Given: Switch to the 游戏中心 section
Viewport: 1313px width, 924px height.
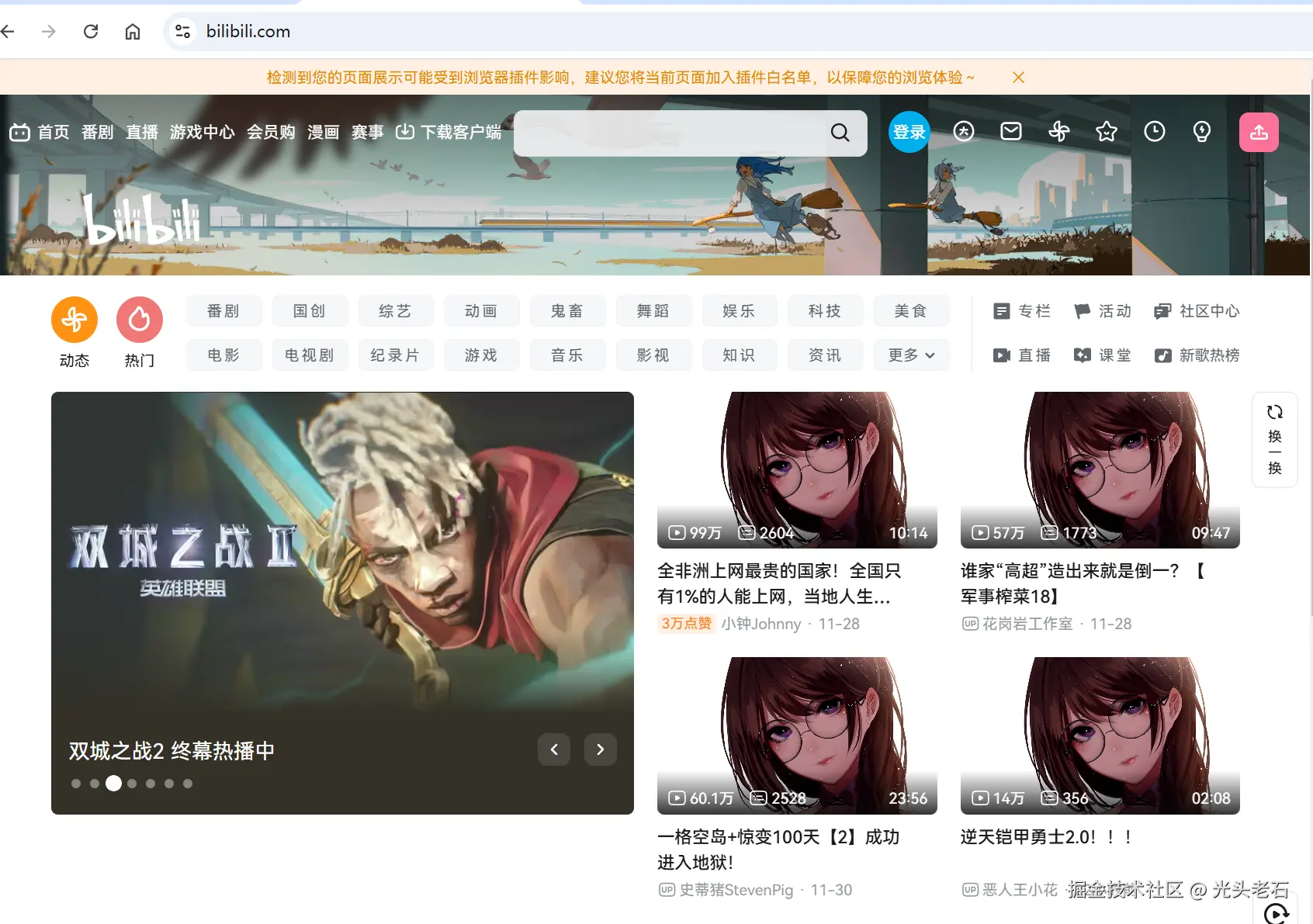Looking at the screenshot, I should click(202, 132).
